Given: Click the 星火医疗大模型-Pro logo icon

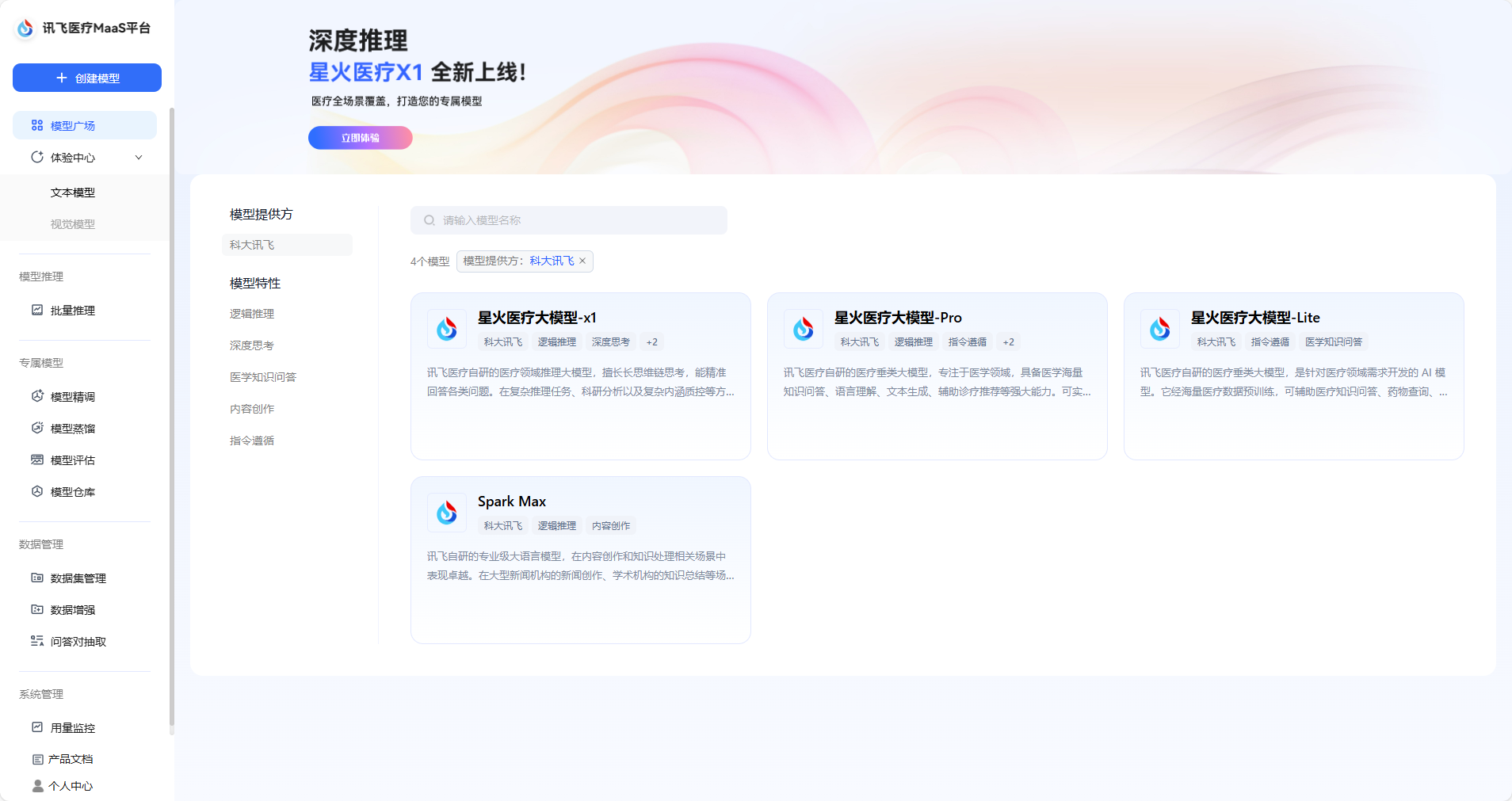Looking at the screenshot, I should 804,329.
